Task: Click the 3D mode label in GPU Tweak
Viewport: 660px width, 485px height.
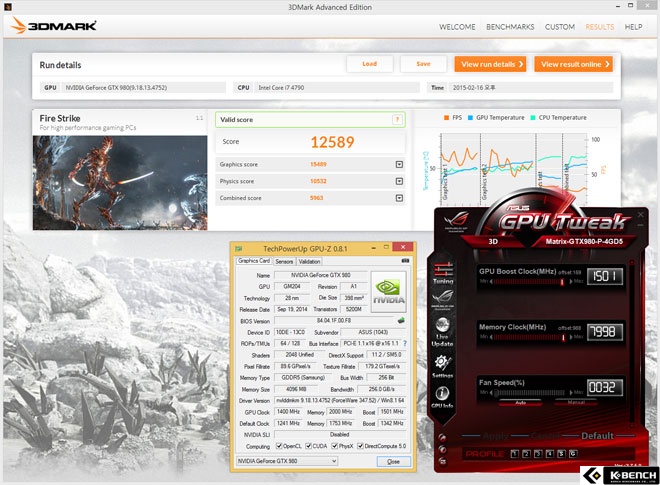Action: [493, 241]
